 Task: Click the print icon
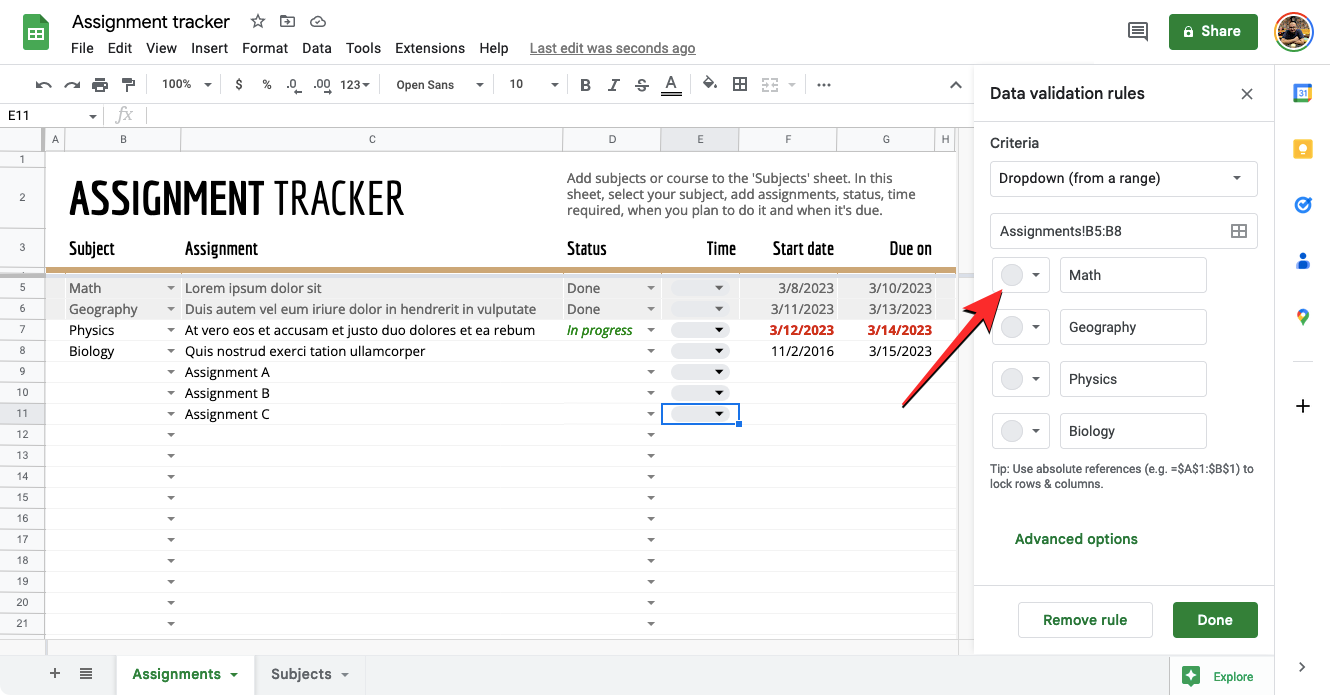click(x=100, y=85)
